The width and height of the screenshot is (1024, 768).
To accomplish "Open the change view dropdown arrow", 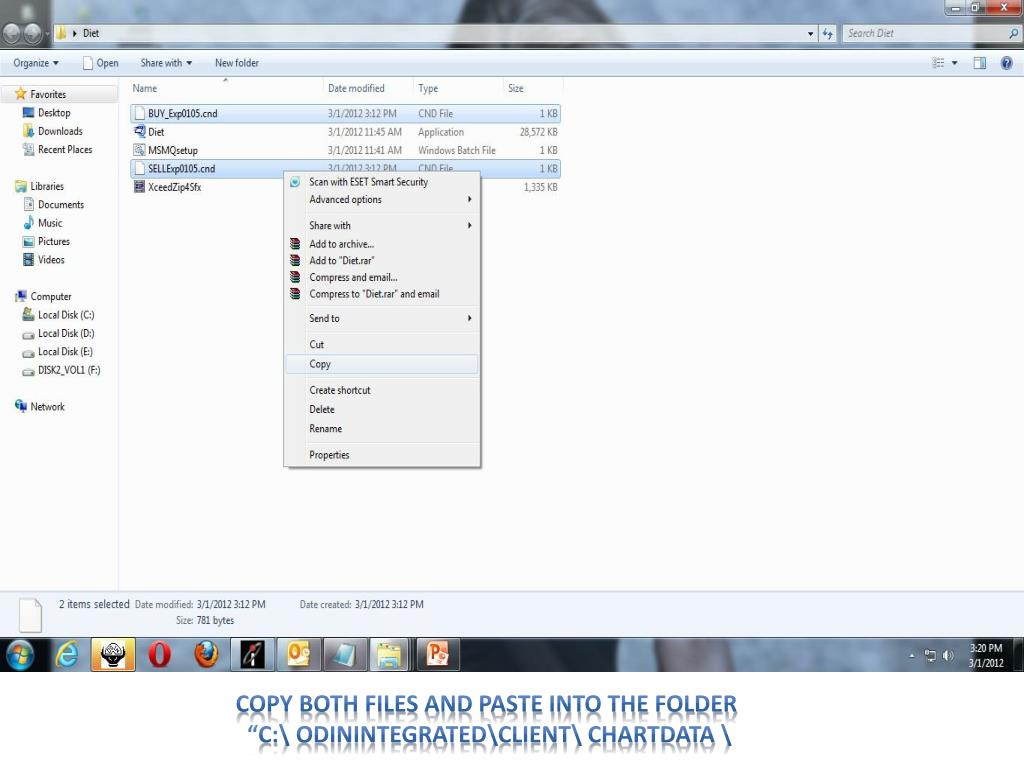I will point(954,63).
